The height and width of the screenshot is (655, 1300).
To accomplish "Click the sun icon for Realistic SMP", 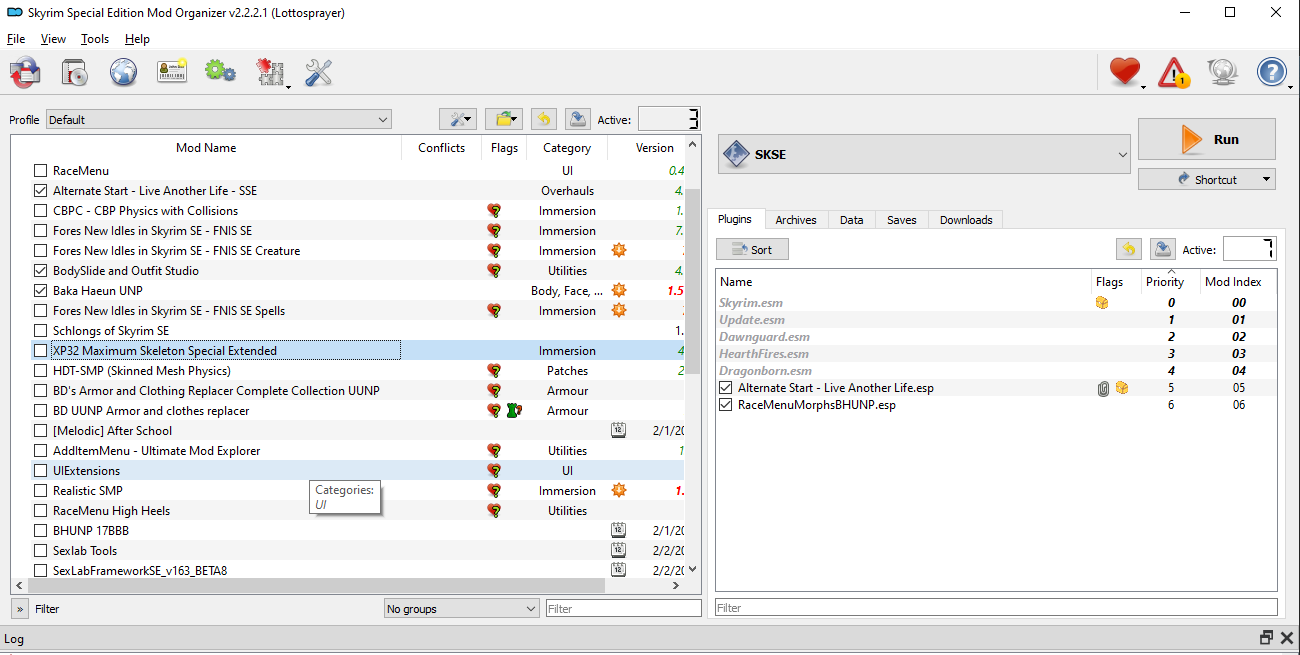I will tap(619, 490).
